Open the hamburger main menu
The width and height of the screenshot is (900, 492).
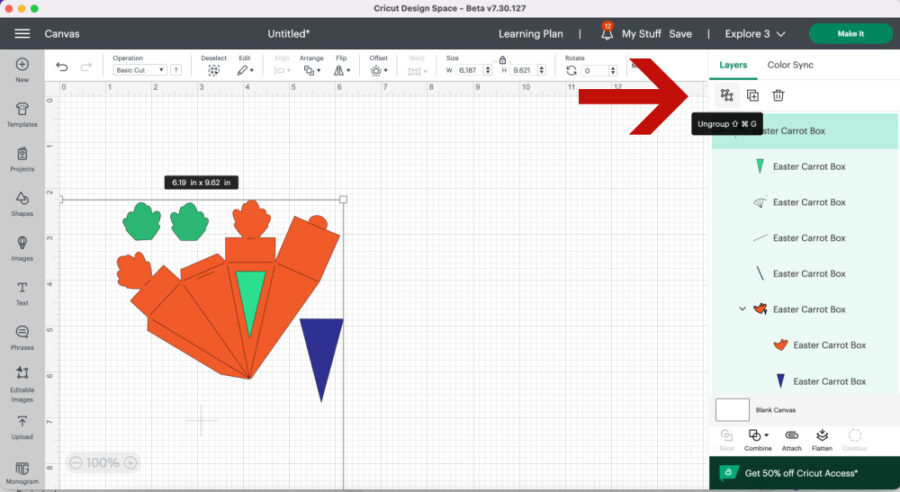22,34
